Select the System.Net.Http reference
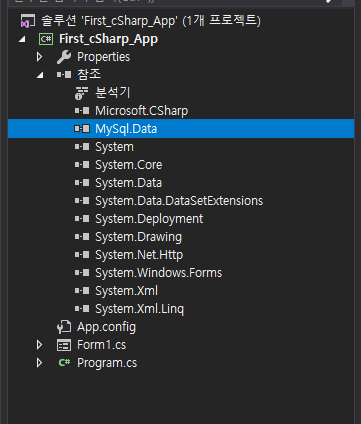Viewport: 361px width, 424px height. click(x=139, y=255)
